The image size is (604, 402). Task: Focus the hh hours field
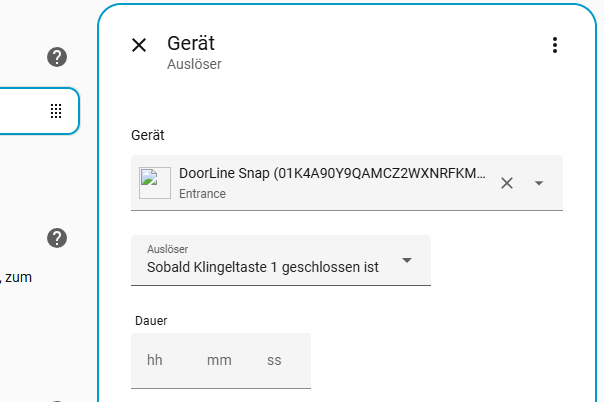coord(155,360)
